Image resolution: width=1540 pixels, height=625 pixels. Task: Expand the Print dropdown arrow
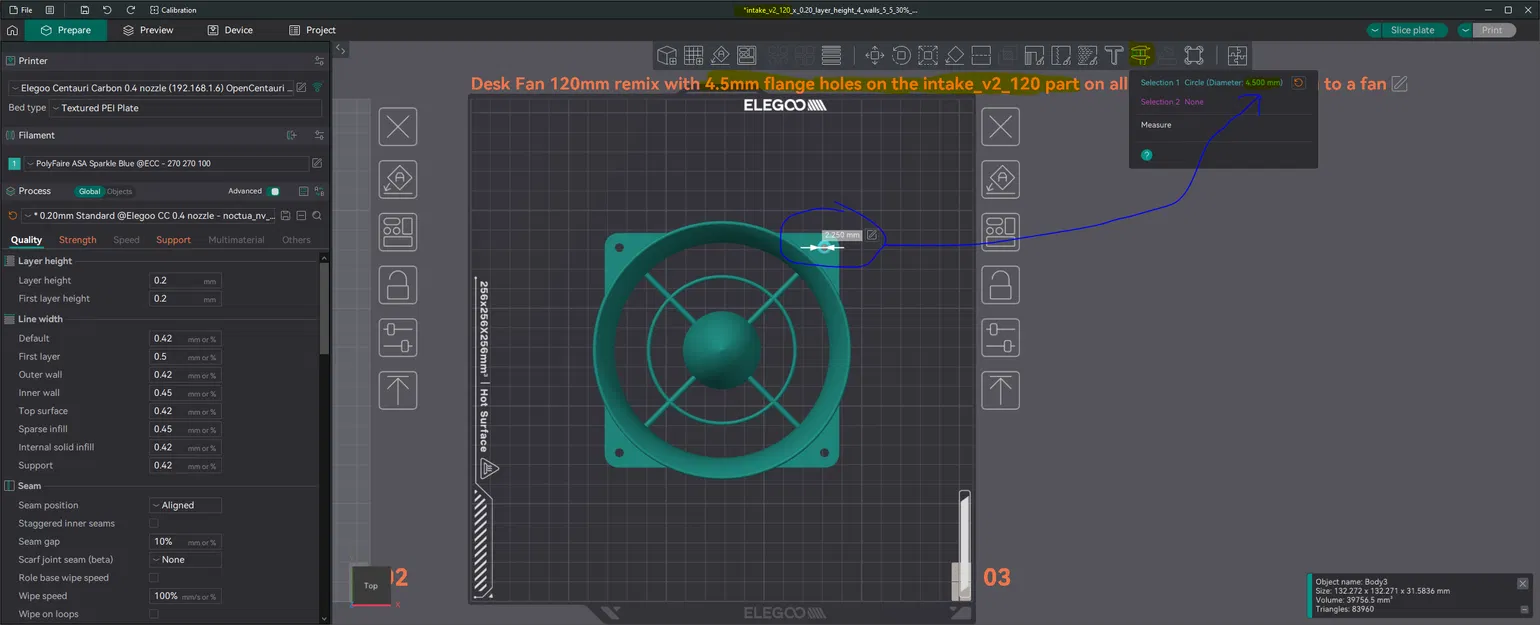pos(1465,30)
